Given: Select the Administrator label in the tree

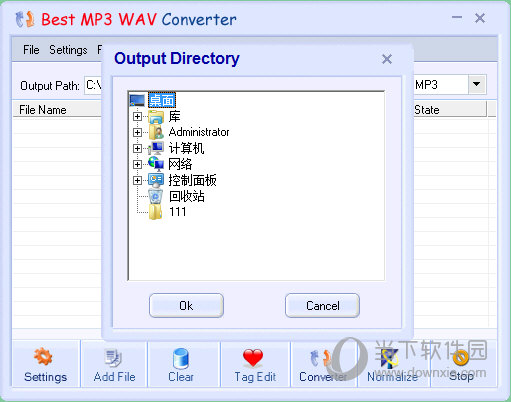Looking at the screenshot, I should pyautogui.click(x=199, y=132).
